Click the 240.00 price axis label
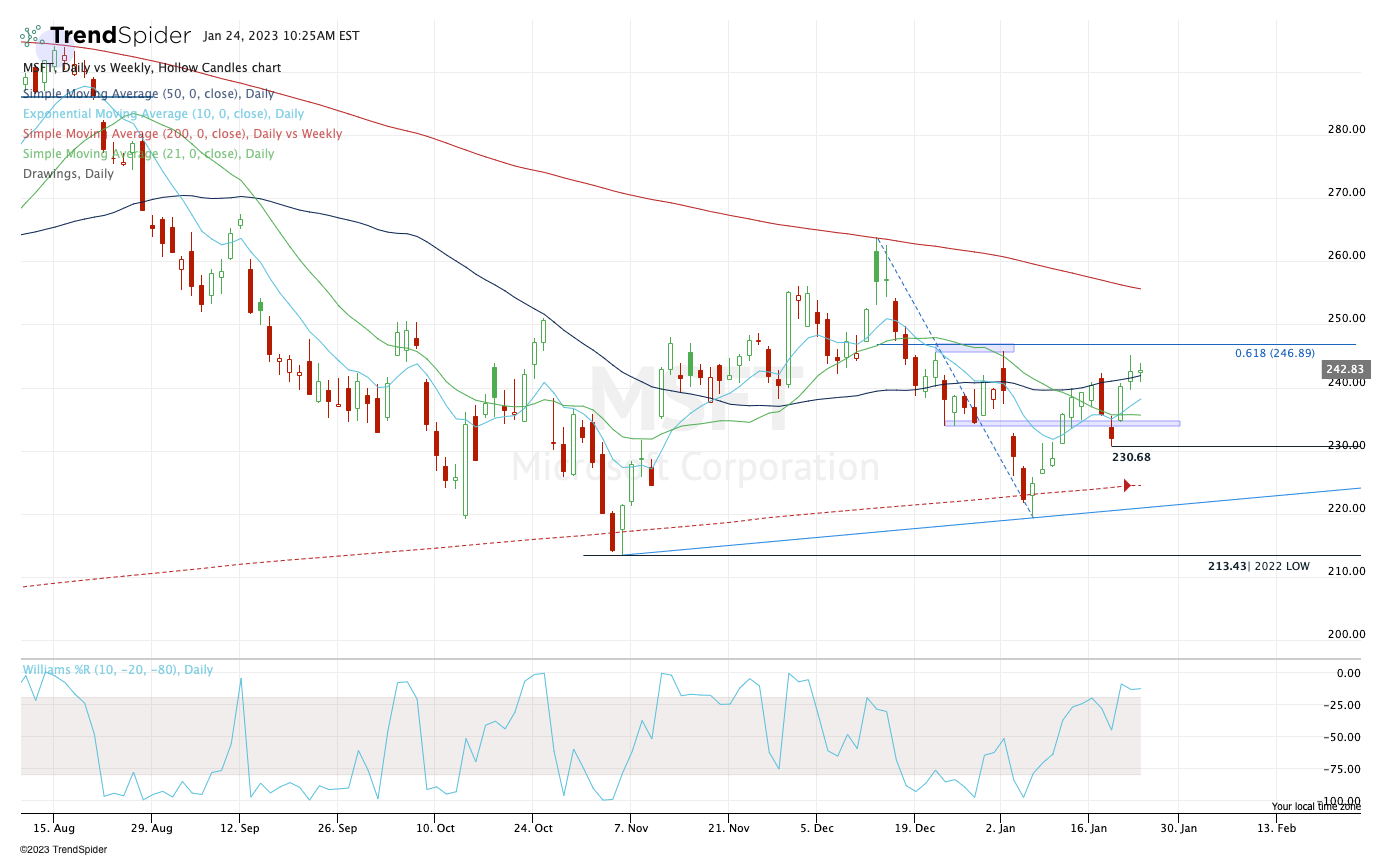Image resolution: width=1391 pixels, height=859 pixels. pyautogui.click(x=1346, y=382)
